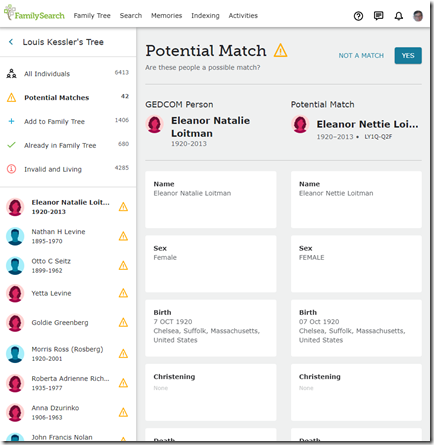Click the female avatar of GEDCOM Person Eleanor
The image size is (434, 445).
click(154, 124)
